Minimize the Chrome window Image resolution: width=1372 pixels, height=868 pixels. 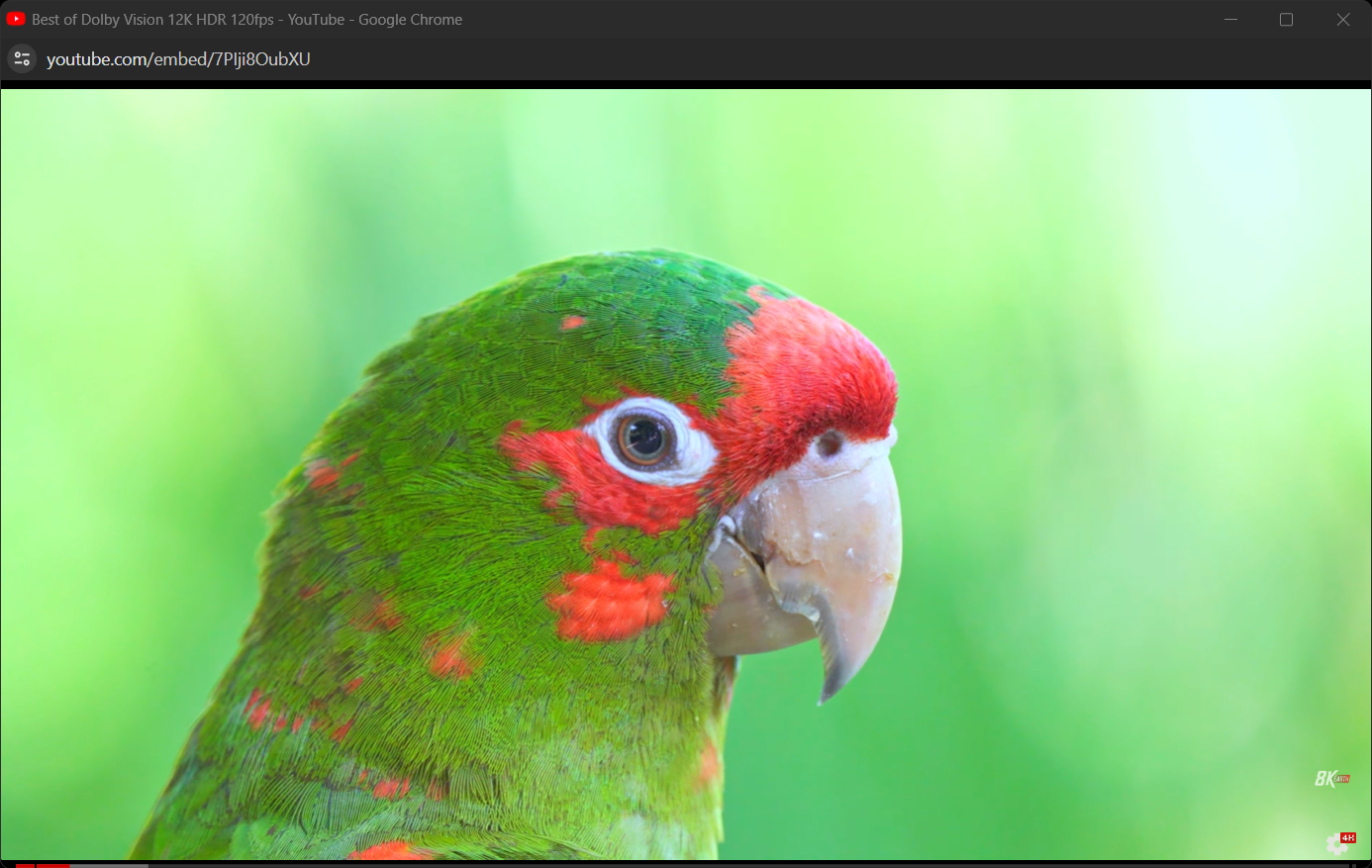1230,20
